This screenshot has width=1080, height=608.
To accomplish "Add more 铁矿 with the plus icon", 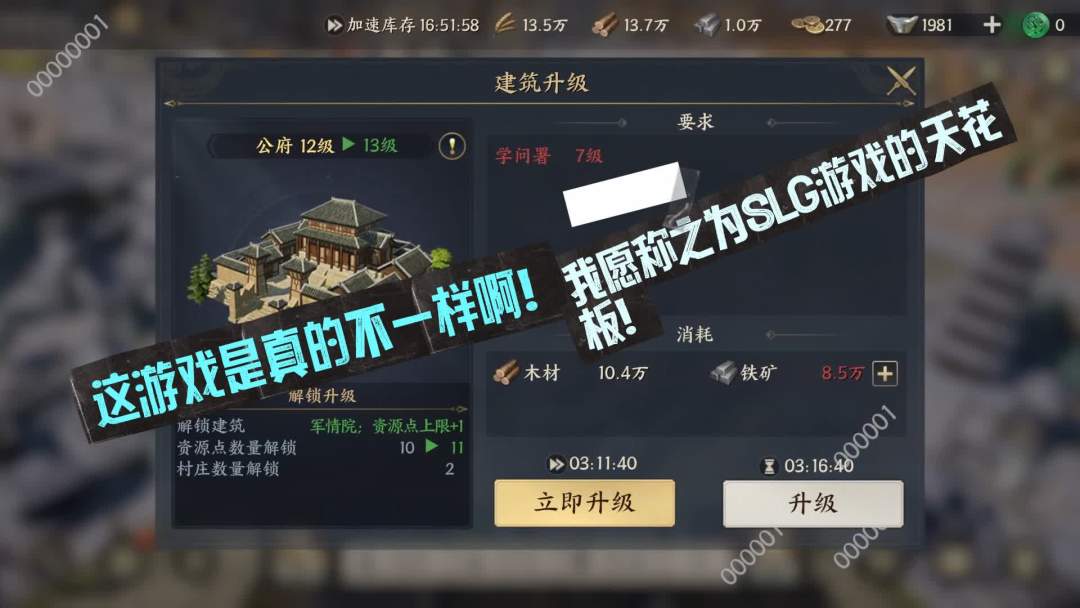I will (885, 374).
